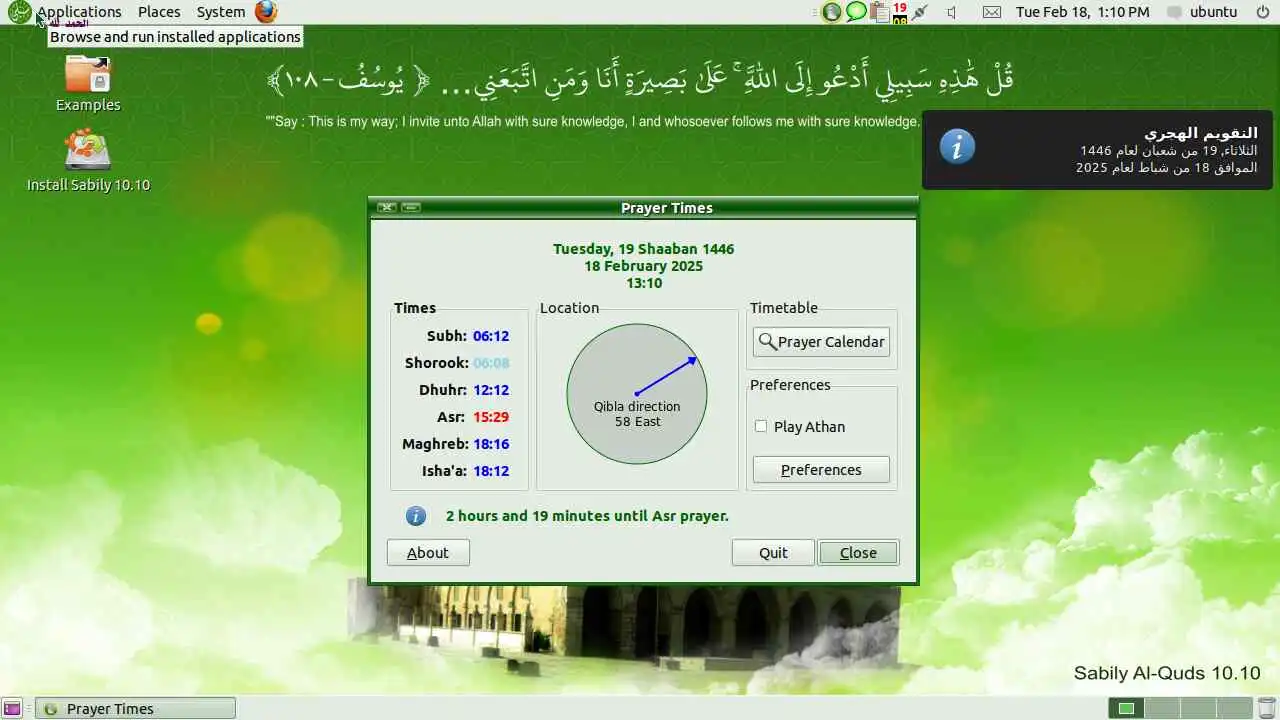Click the Subh time 06:12

491,336
